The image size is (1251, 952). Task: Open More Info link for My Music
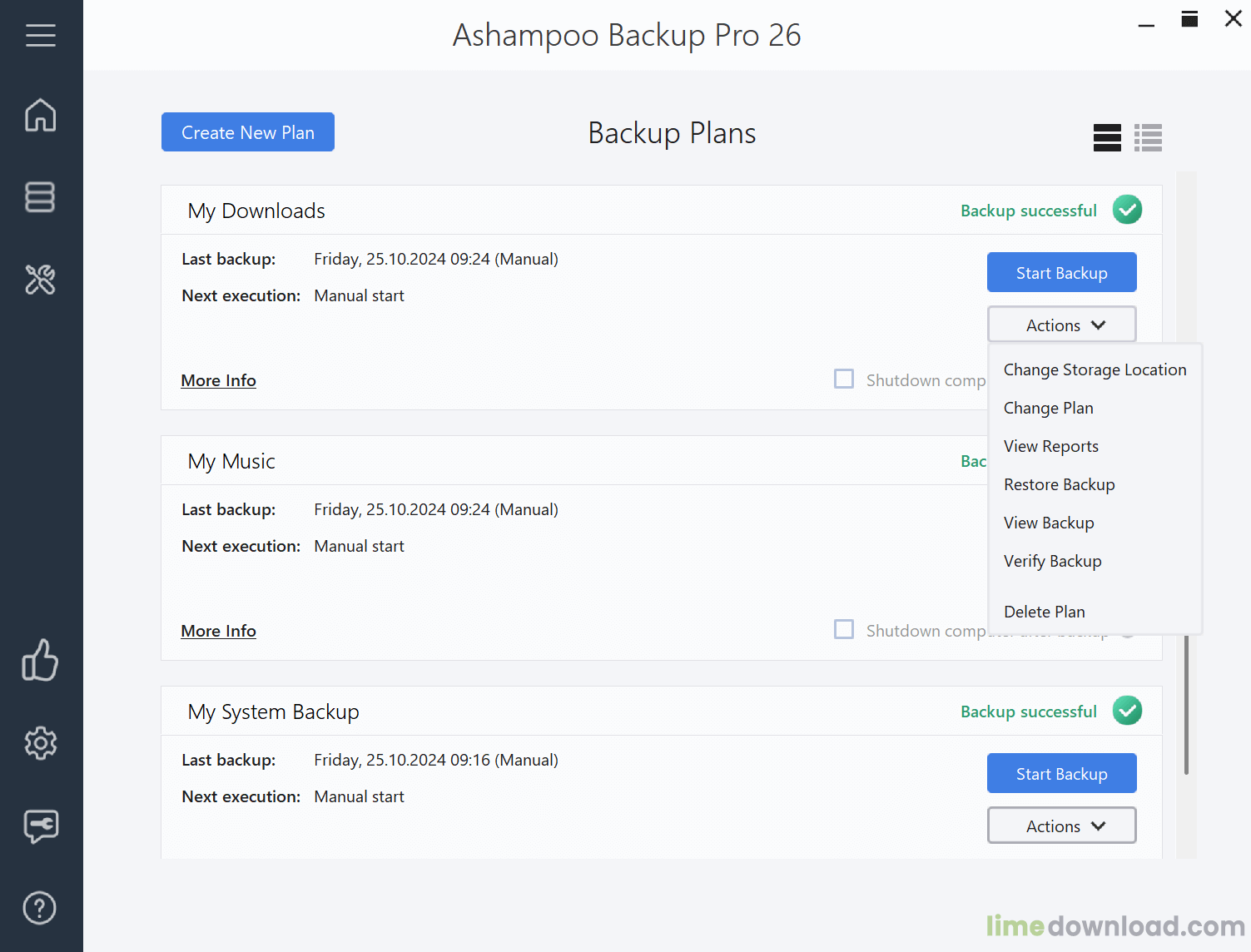tap(218, 631)
